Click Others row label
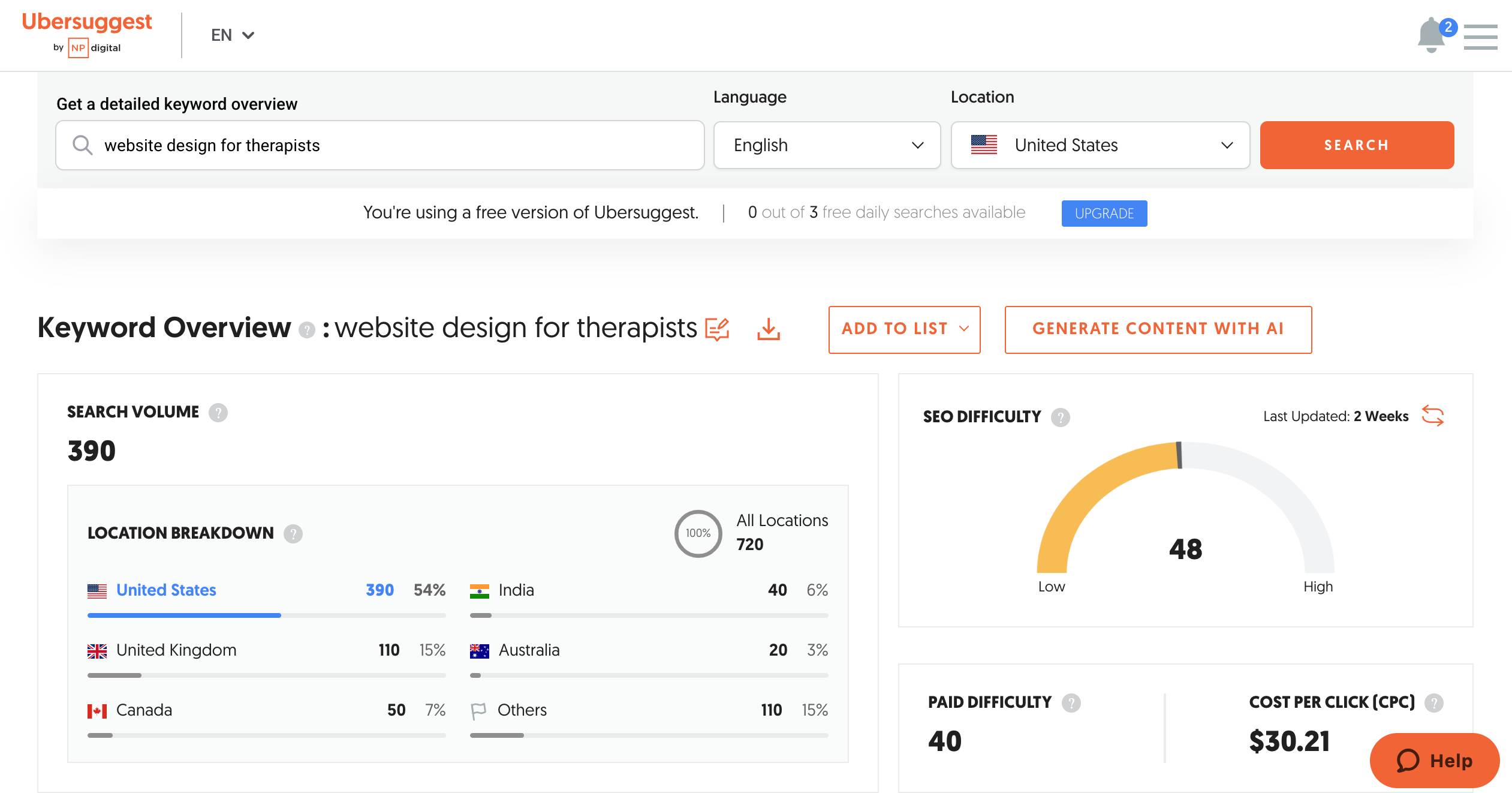 point(522,710)
